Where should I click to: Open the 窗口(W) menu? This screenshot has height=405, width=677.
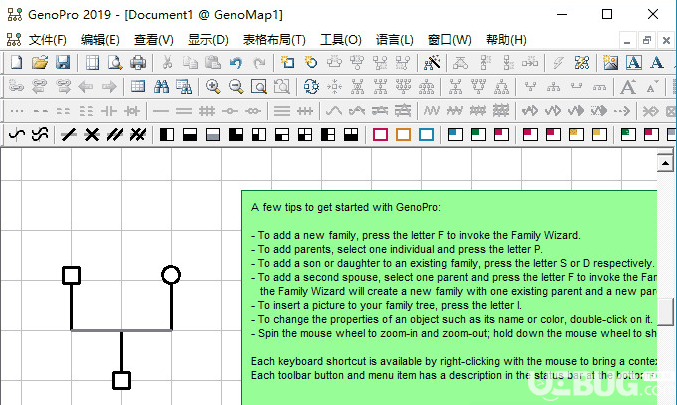point(449,40)
